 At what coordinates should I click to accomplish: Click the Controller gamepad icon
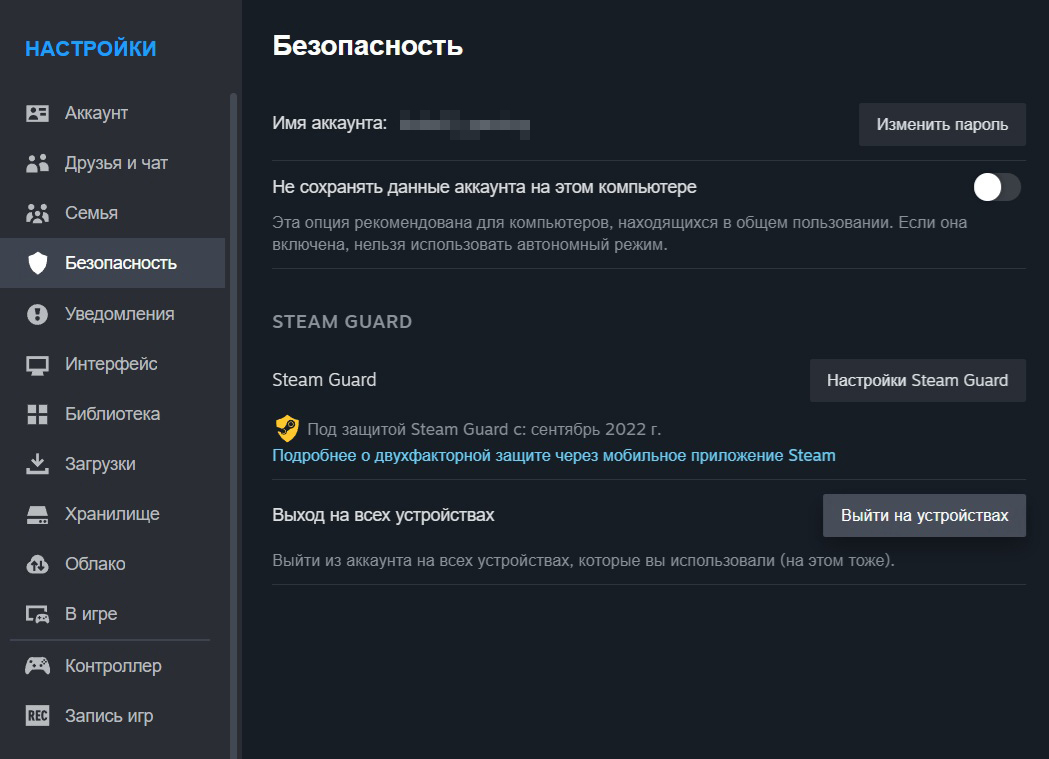click(37, 665)
